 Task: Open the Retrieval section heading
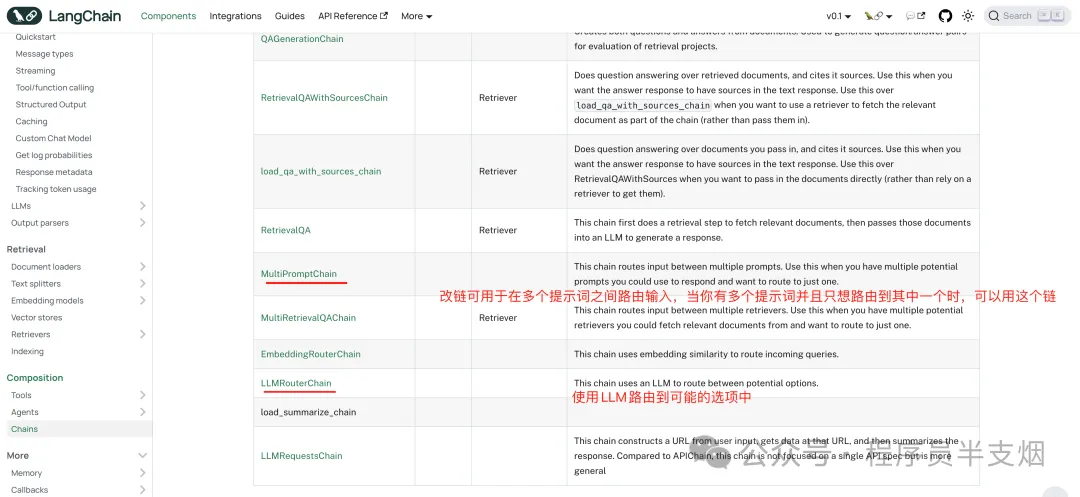(x=26, y=249)
